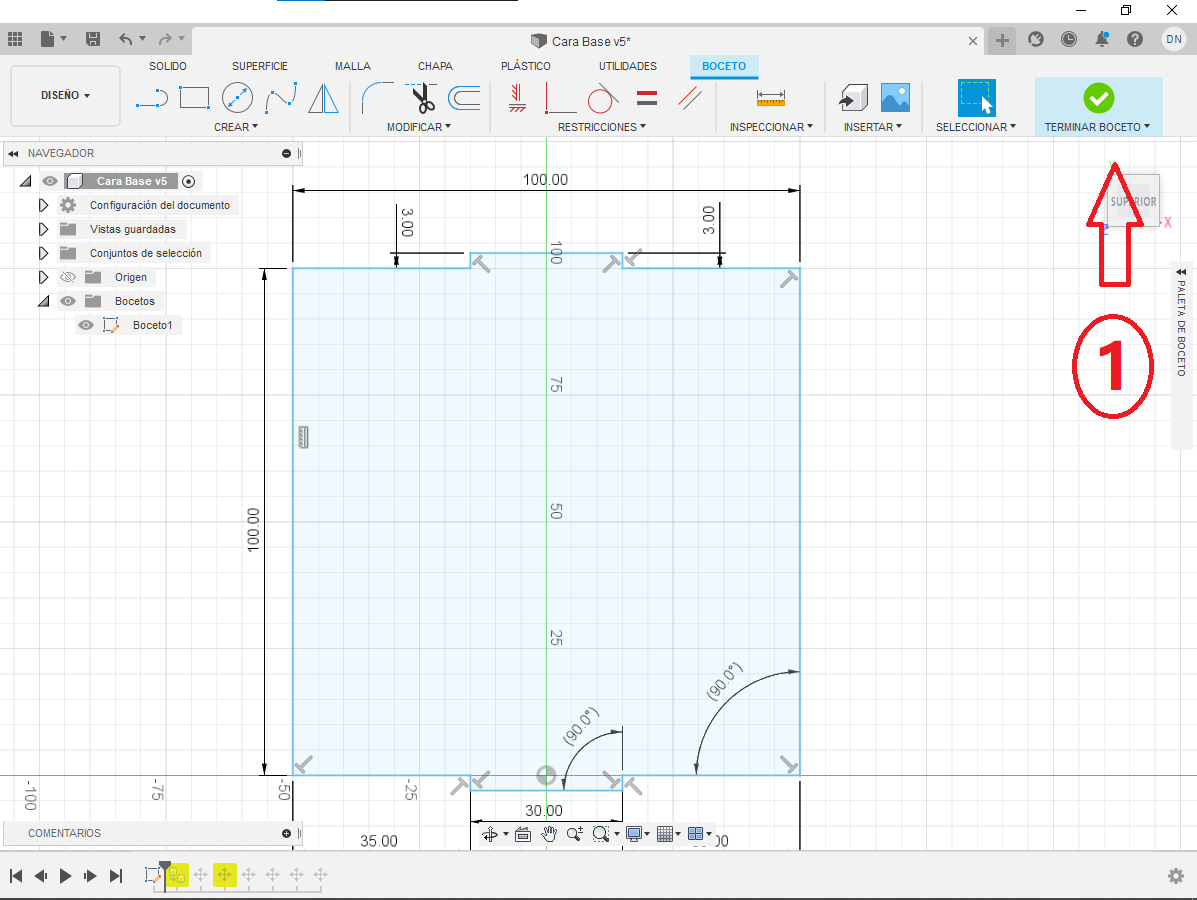Select the Line tool
The height and width of the screenshot is (900, 1197).
tap(152, 98)
